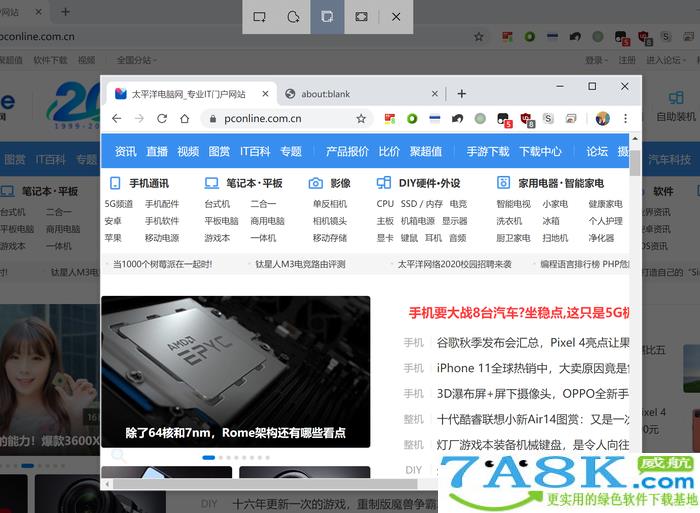Click the address bar showing pconline.com.cn

point(286,118)
